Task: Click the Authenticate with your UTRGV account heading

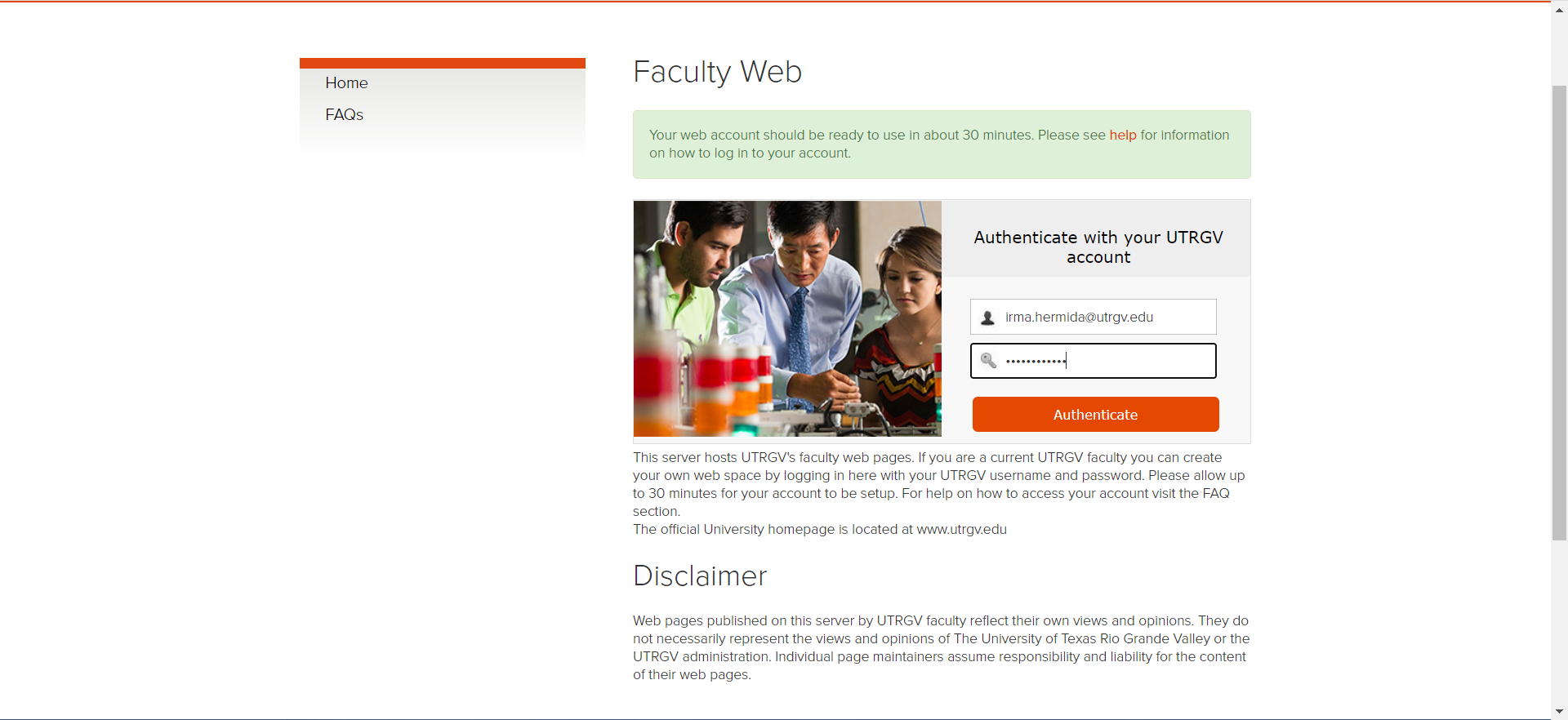Action: [x=1098, y=247]
